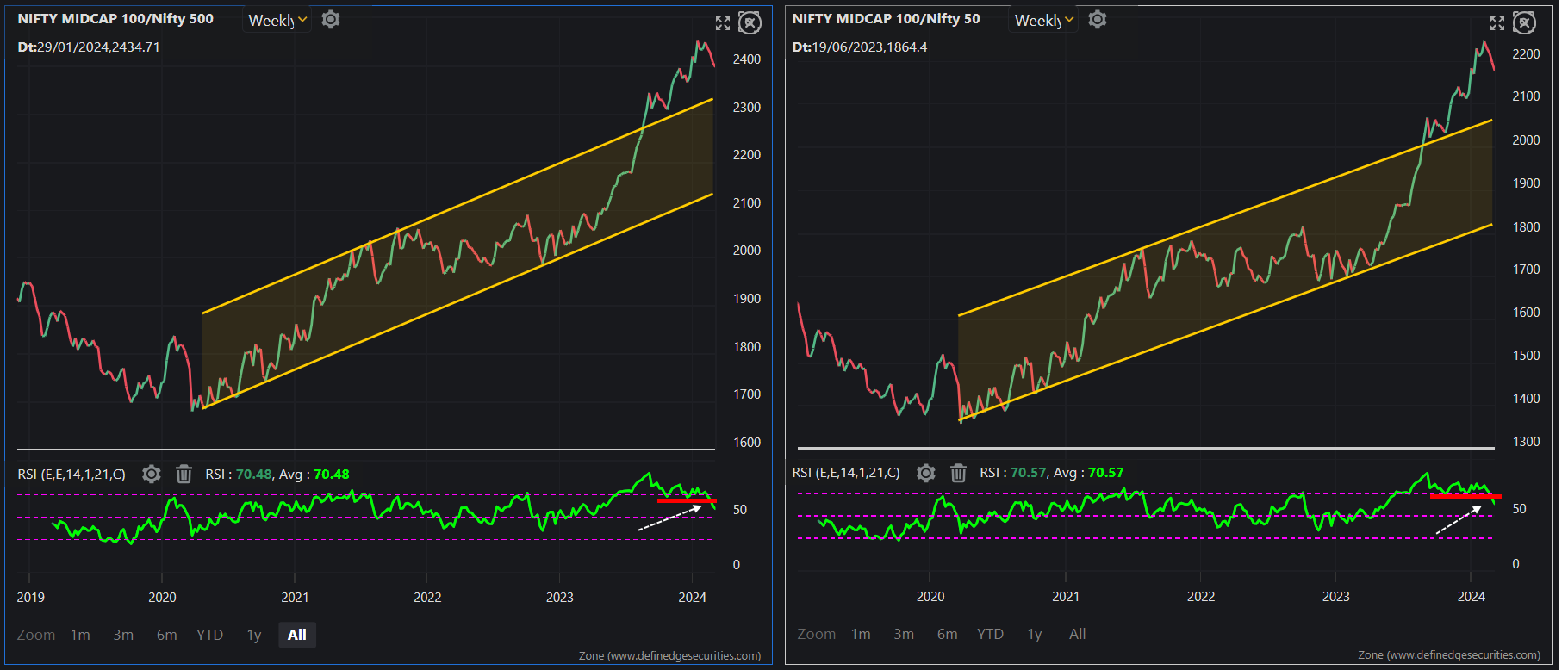Close the left NIFTY MIDCAP 100/Nifty 500 chart

[750, 23]
